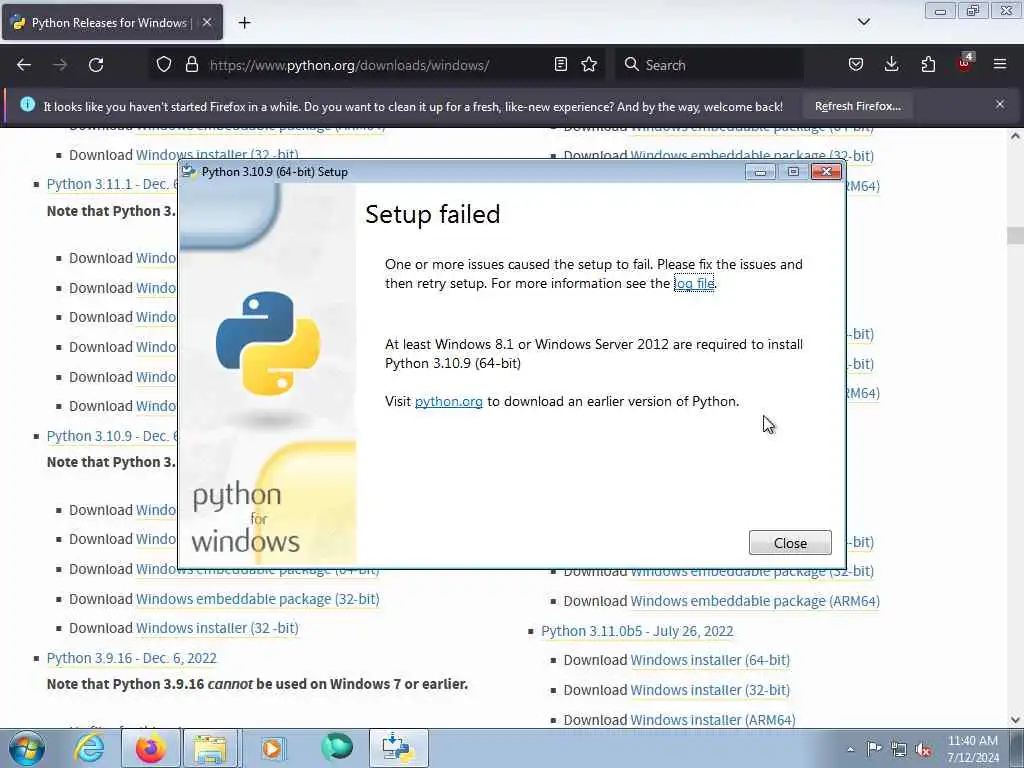Expand the list all tabs chevron
The image size is (1024, 768).
pyautogui.click(x=863, y=22)
